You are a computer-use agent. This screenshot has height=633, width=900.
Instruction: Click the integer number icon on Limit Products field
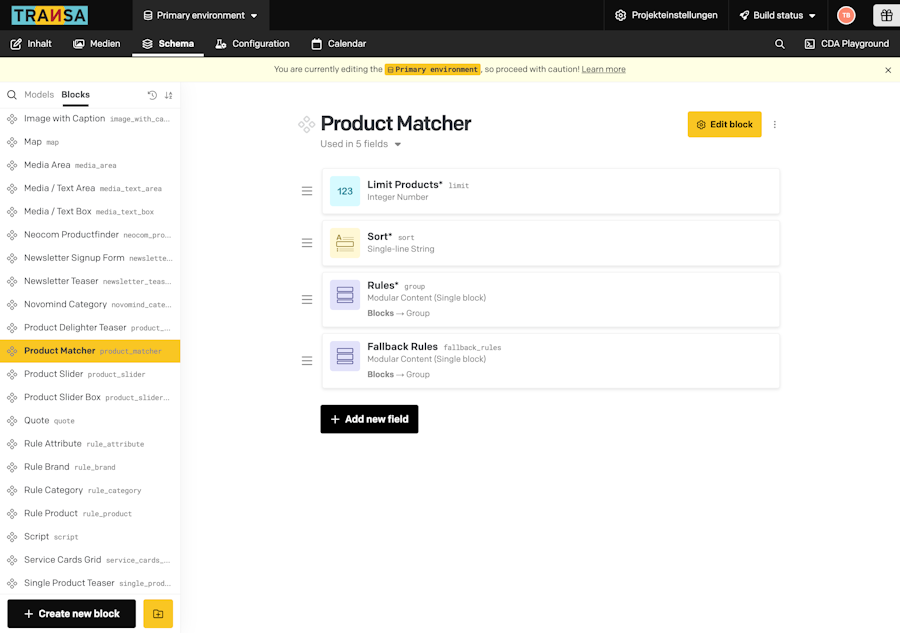pos(344,190)
